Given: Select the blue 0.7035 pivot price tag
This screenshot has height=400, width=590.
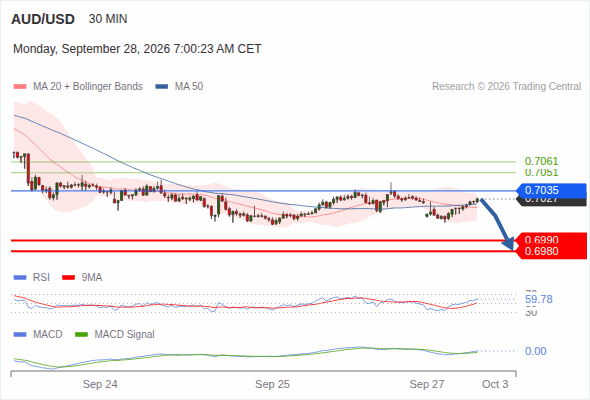Looking at the screenshot, I should pyautogui.click(x=551, y=190).
